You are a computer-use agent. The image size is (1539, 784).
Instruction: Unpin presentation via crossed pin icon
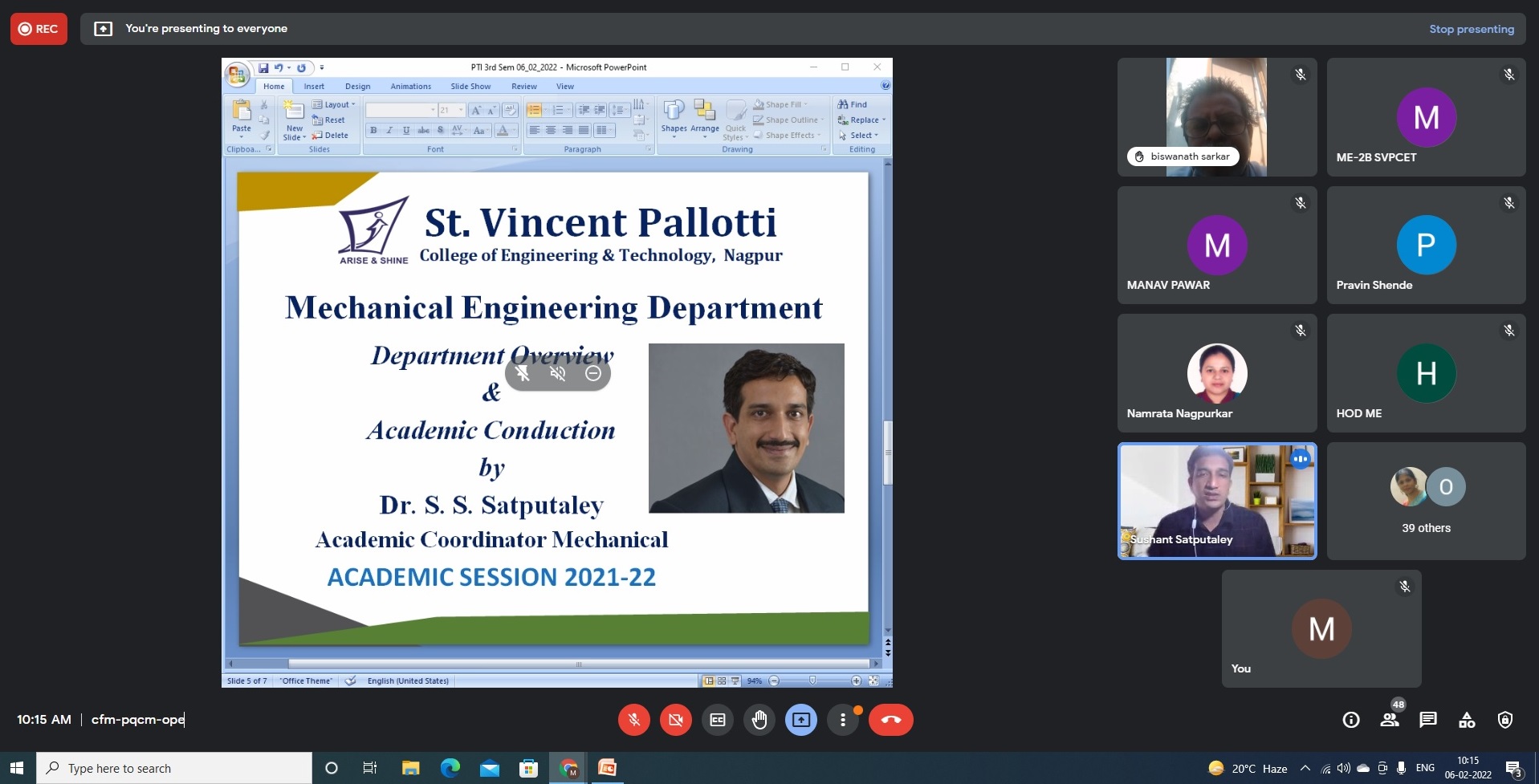tap(523, 373)
